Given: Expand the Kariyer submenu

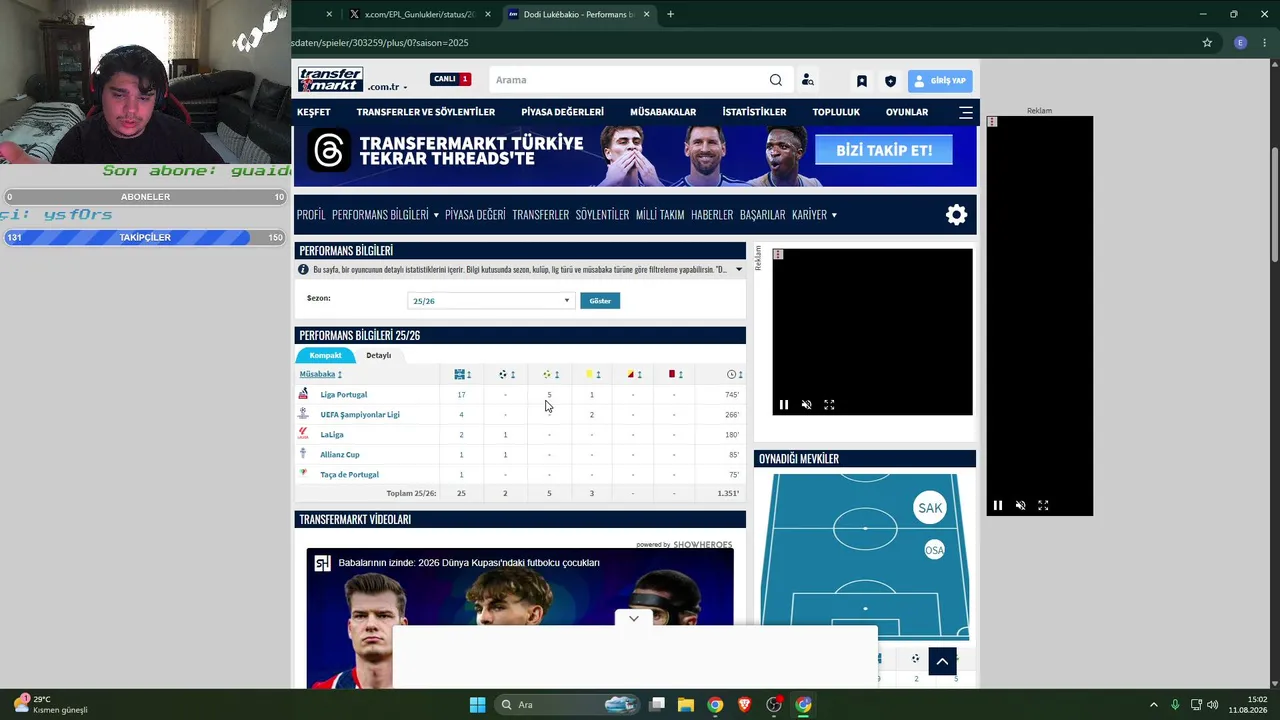Looking at the screenshot, I should pos(834,215).
